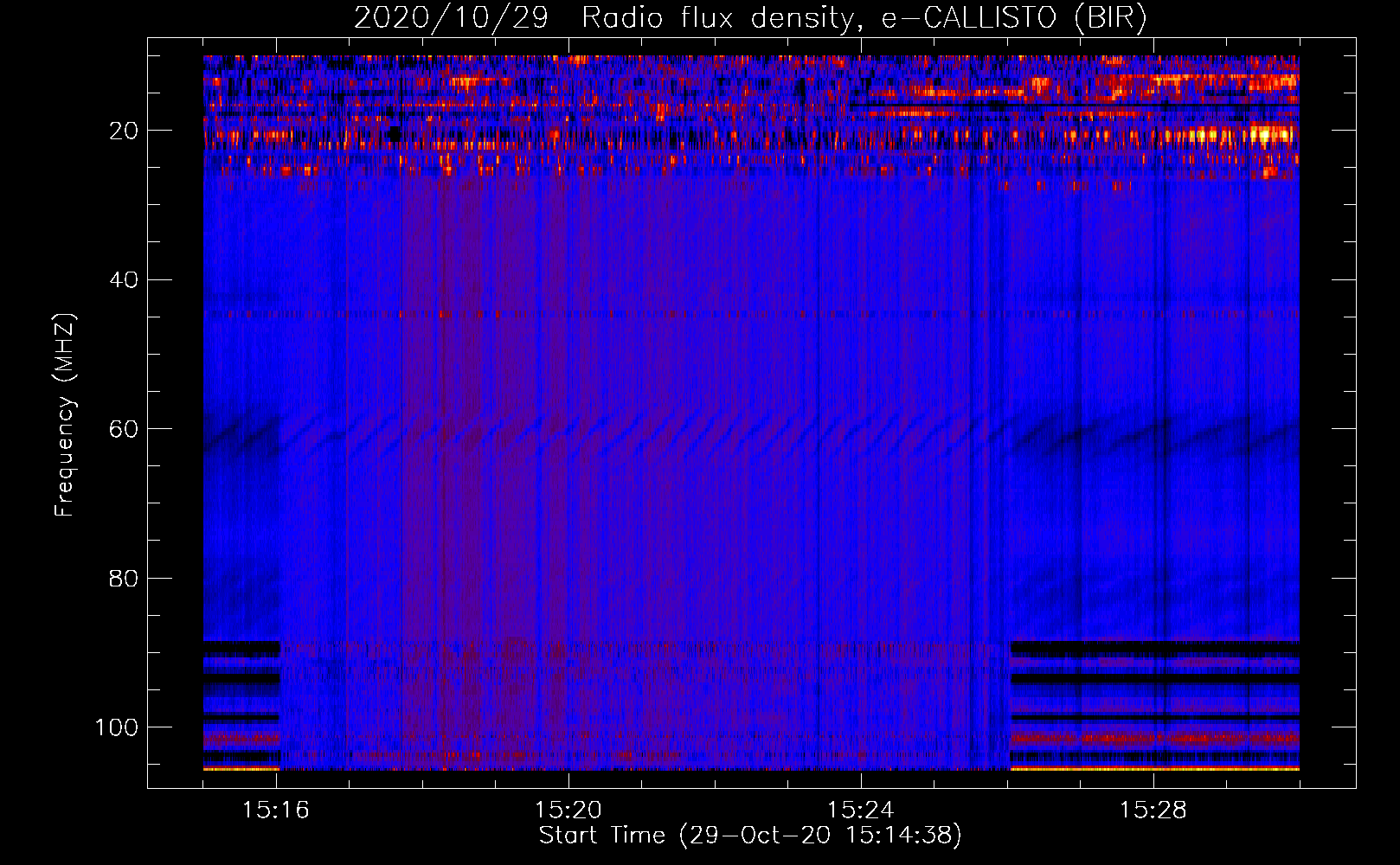Click the plot title '2020/10/29 Radio flux density'

(750, 18)
